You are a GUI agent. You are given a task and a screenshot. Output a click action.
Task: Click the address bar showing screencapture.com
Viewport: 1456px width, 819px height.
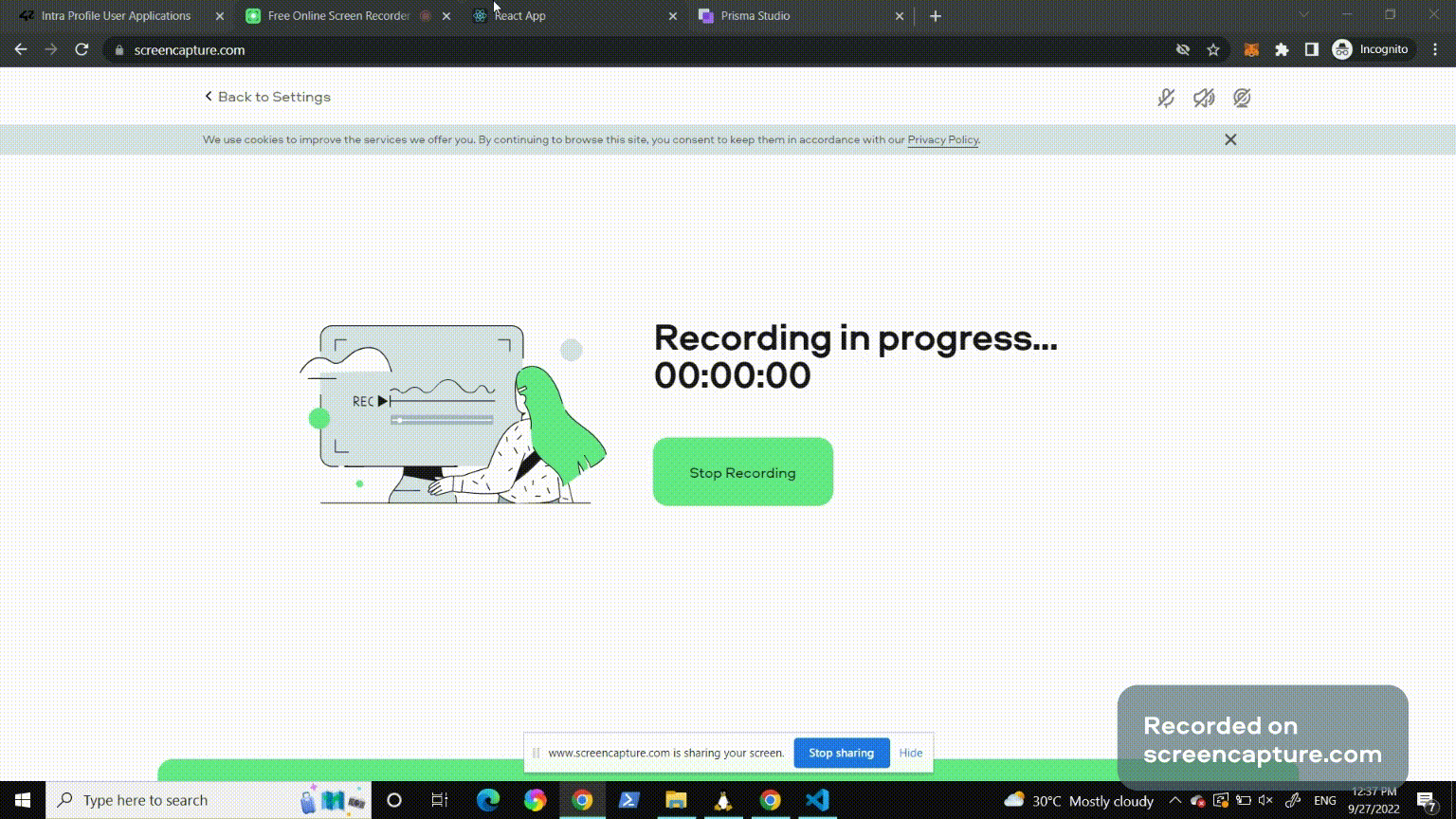(645, 49)
